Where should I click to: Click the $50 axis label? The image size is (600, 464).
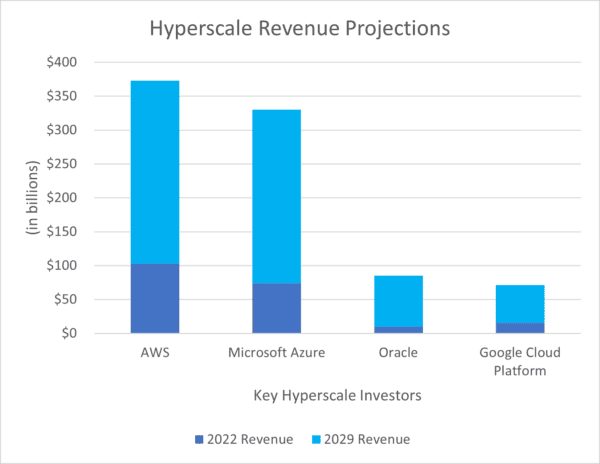(x=65, y=299)
